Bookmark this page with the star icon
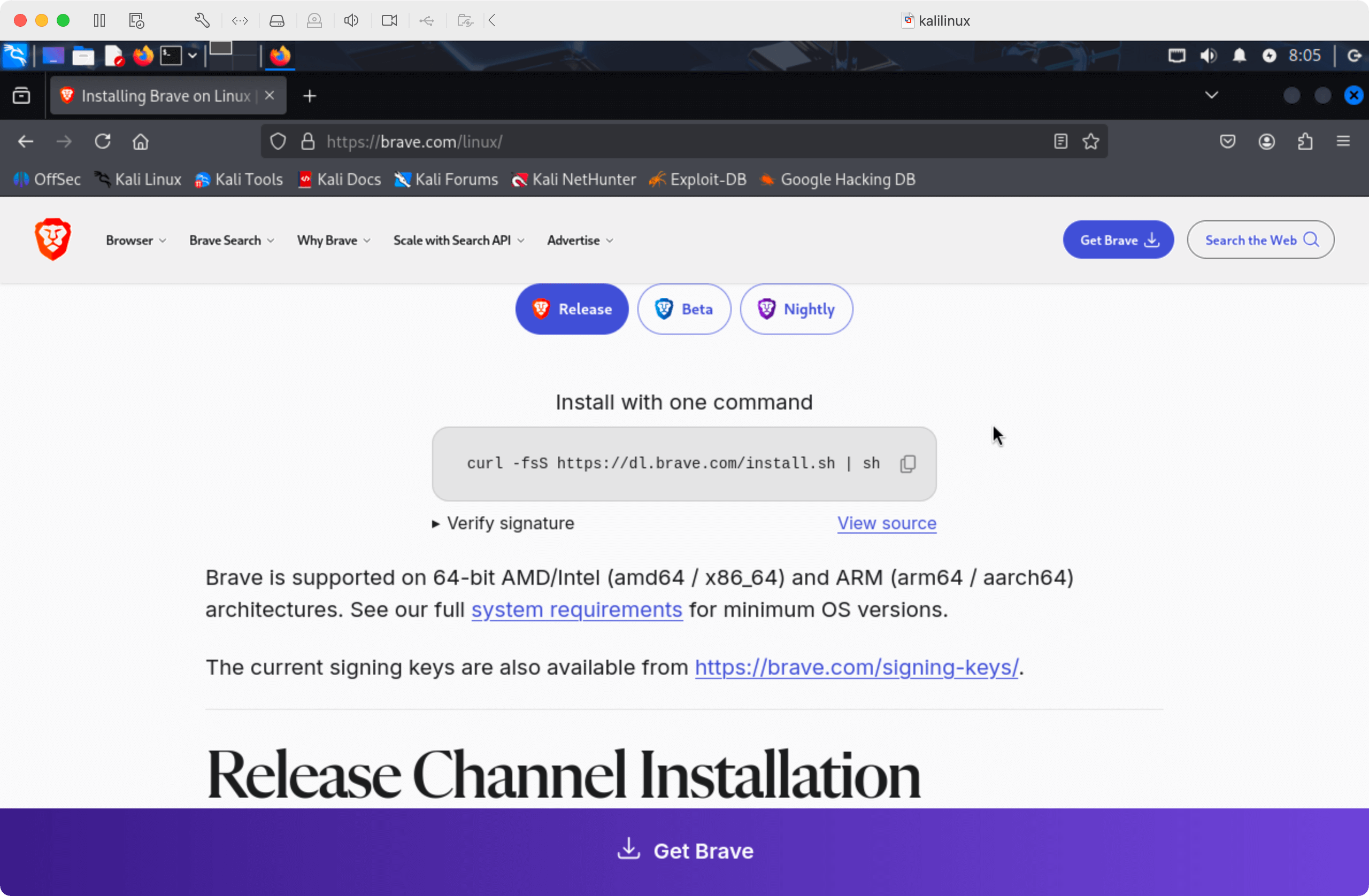 tap(1090, 142)
